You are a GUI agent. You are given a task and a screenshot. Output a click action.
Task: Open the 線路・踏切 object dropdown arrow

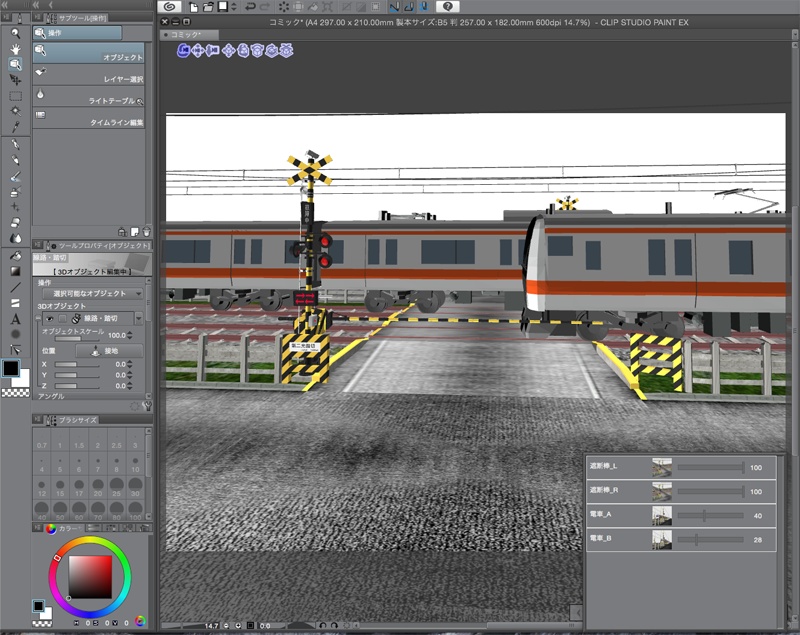pos(137,318)
